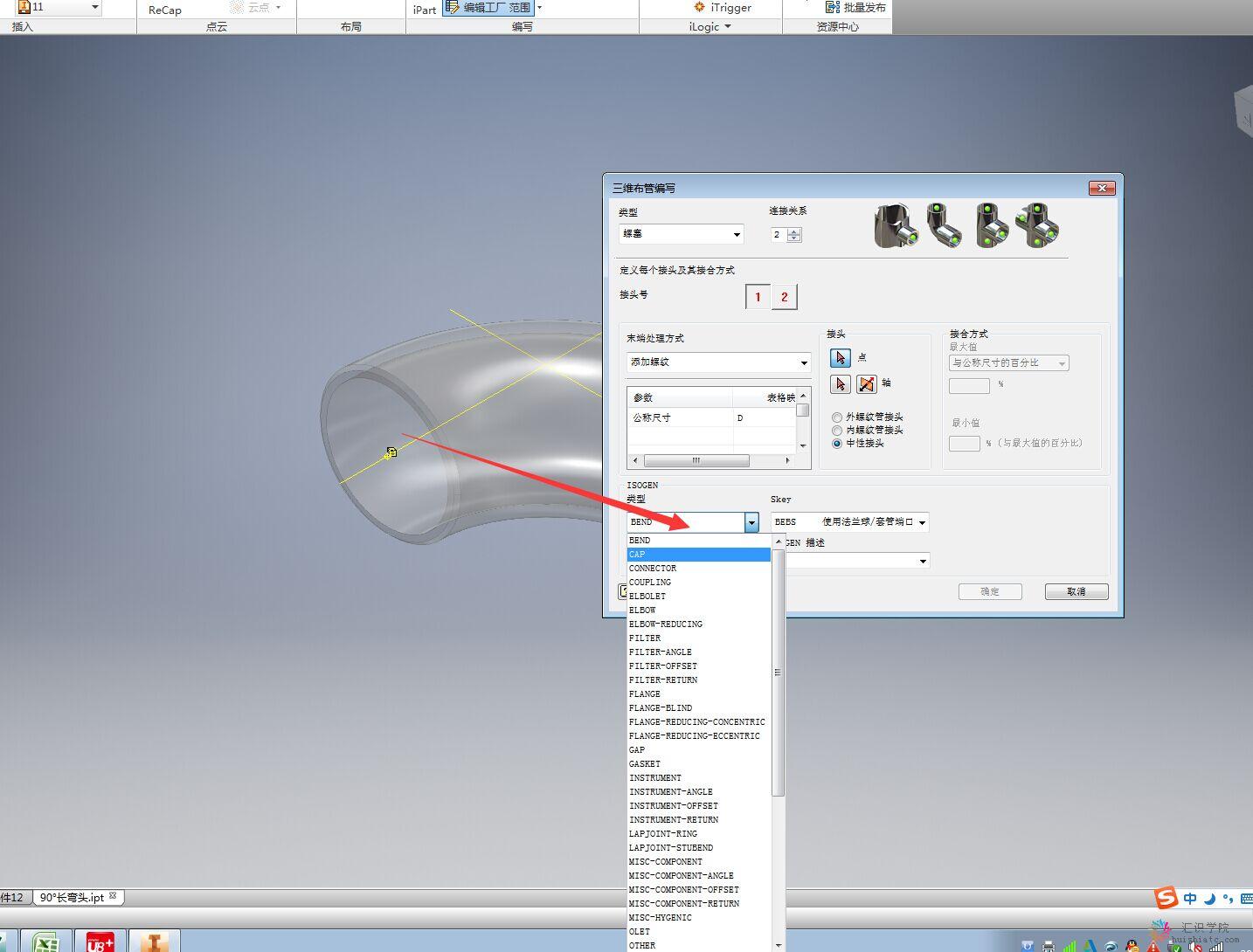Open Inventor icon in taskbar
Image resolution: width=1253 pixels, height=952 pixels.
155,942
